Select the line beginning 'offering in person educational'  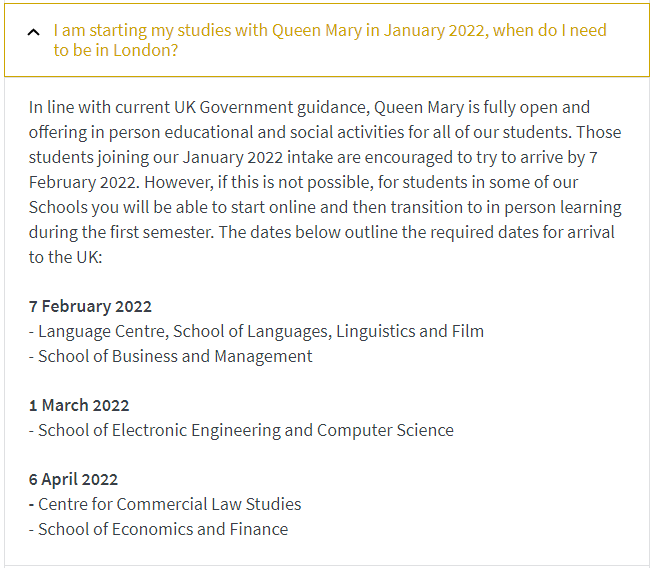tap(325, 132)
